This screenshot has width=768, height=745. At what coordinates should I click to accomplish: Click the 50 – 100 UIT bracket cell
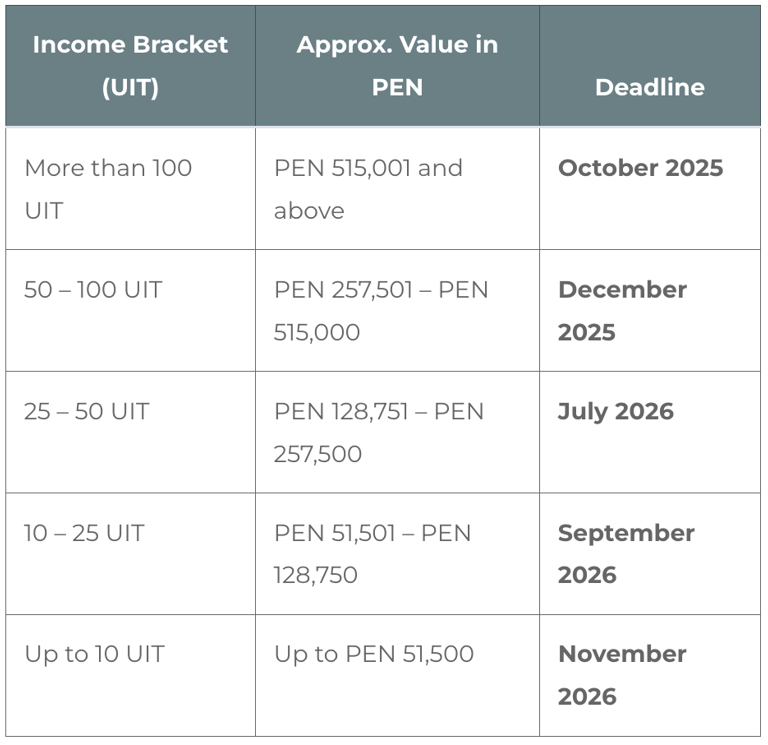tap(93, 290)
